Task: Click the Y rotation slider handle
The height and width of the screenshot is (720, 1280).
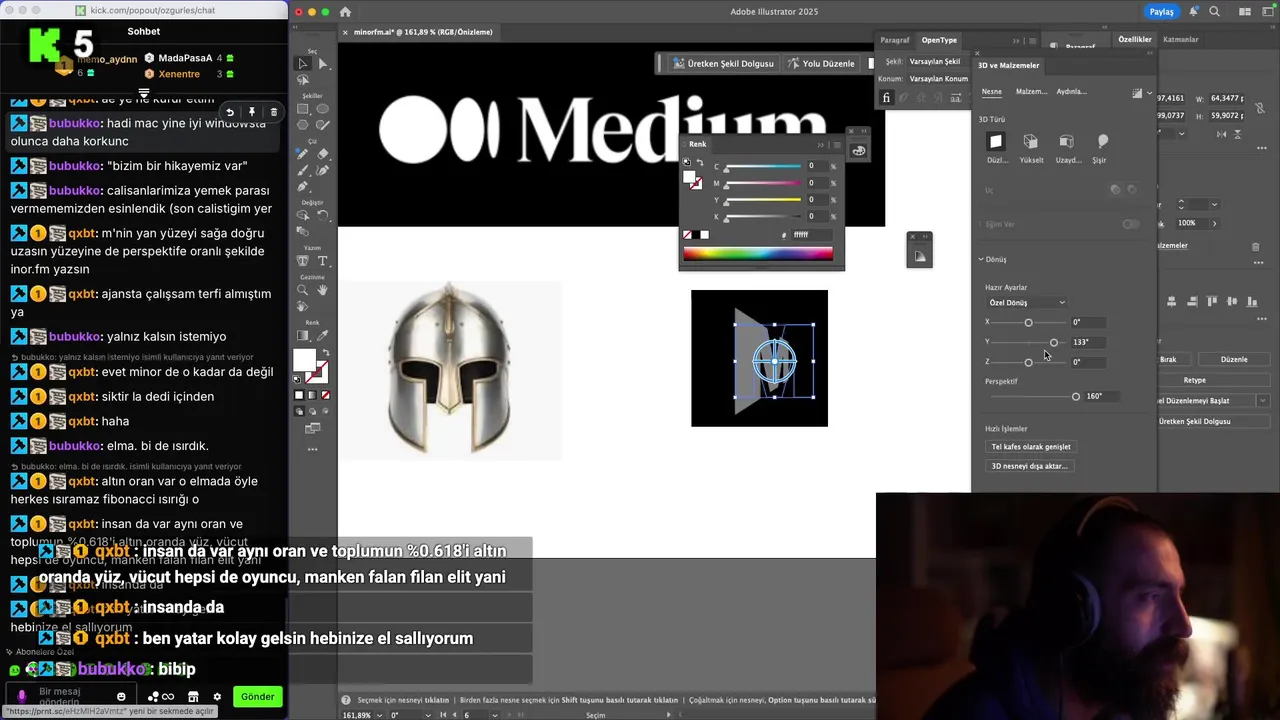Action: (x=1054, y=342)
